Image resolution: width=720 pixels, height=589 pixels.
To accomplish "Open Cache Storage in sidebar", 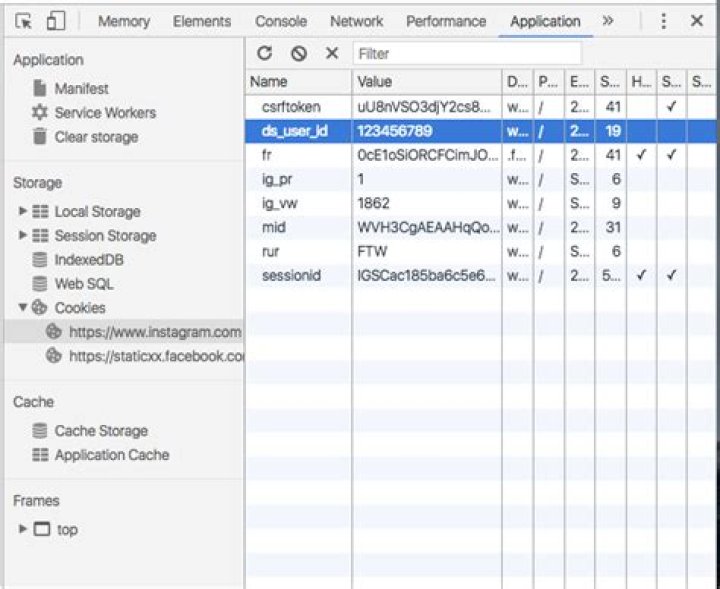I will point(101,431).
